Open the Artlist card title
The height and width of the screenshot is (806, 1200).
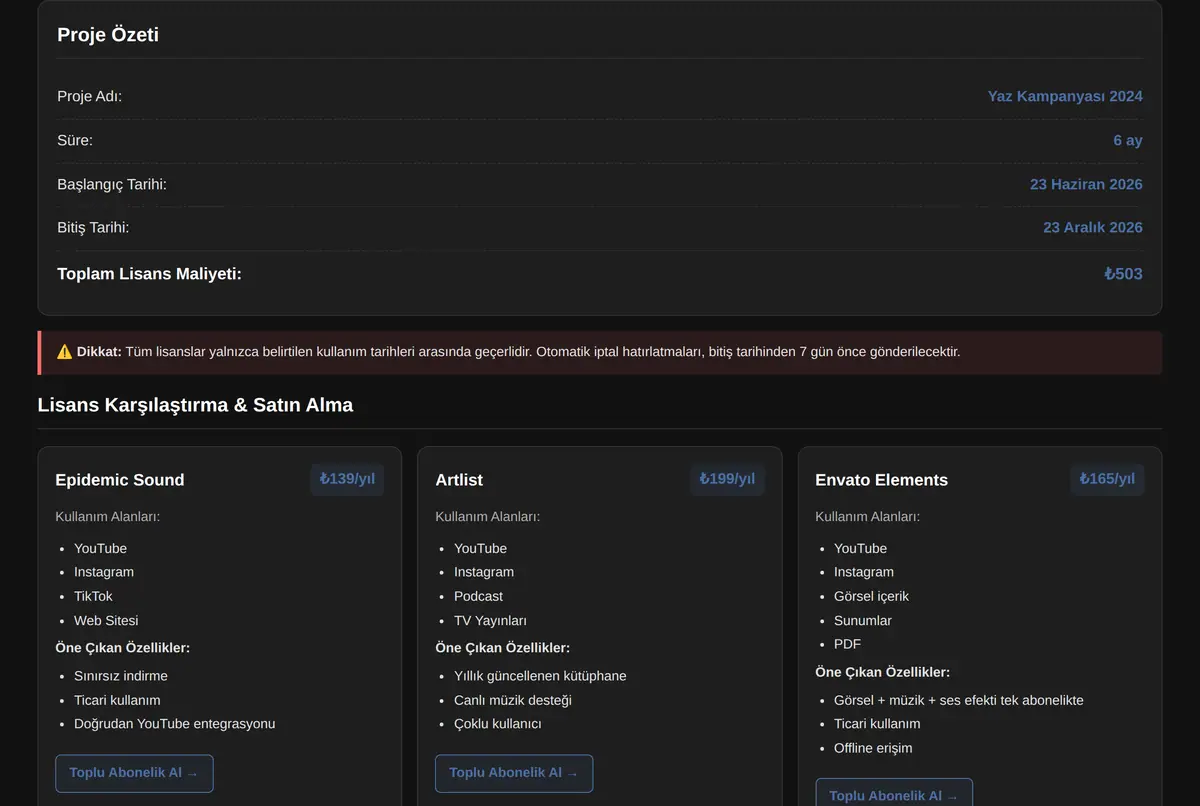point(459,480)
